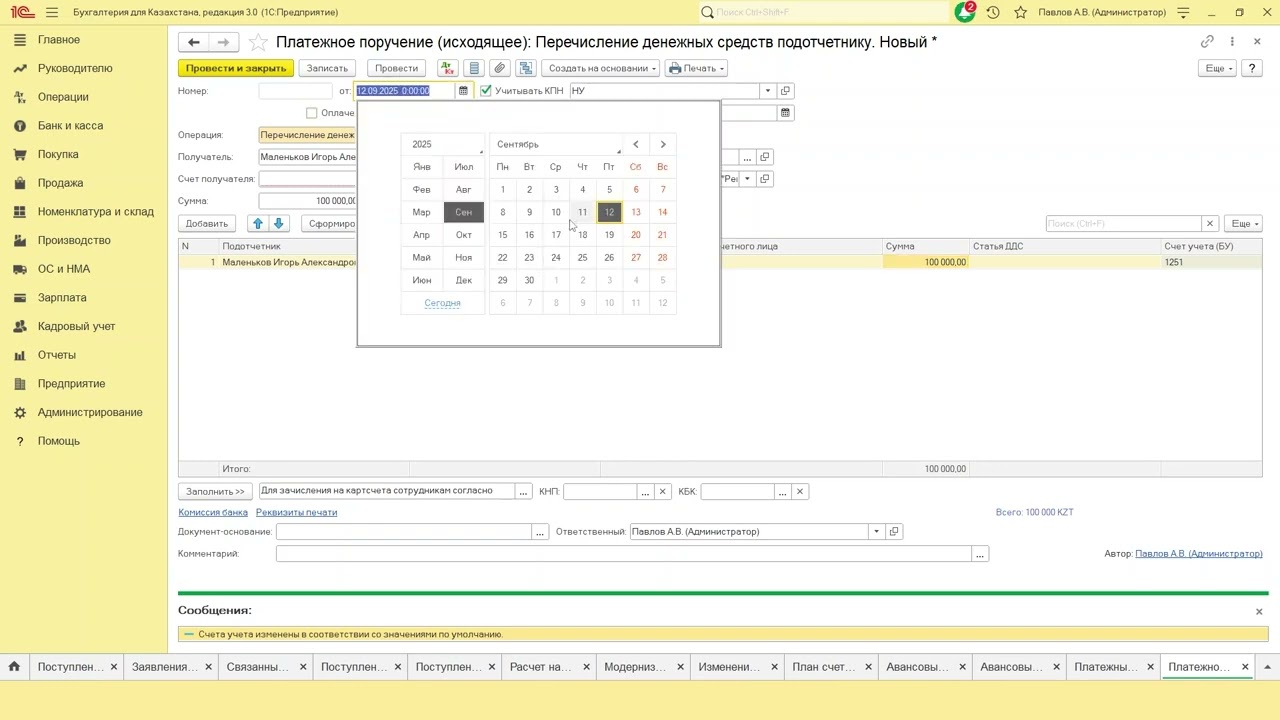The width and height of the screenshot is (1280, 720).
Task: Open author Павлов А.В. link
Action: 1199,554
